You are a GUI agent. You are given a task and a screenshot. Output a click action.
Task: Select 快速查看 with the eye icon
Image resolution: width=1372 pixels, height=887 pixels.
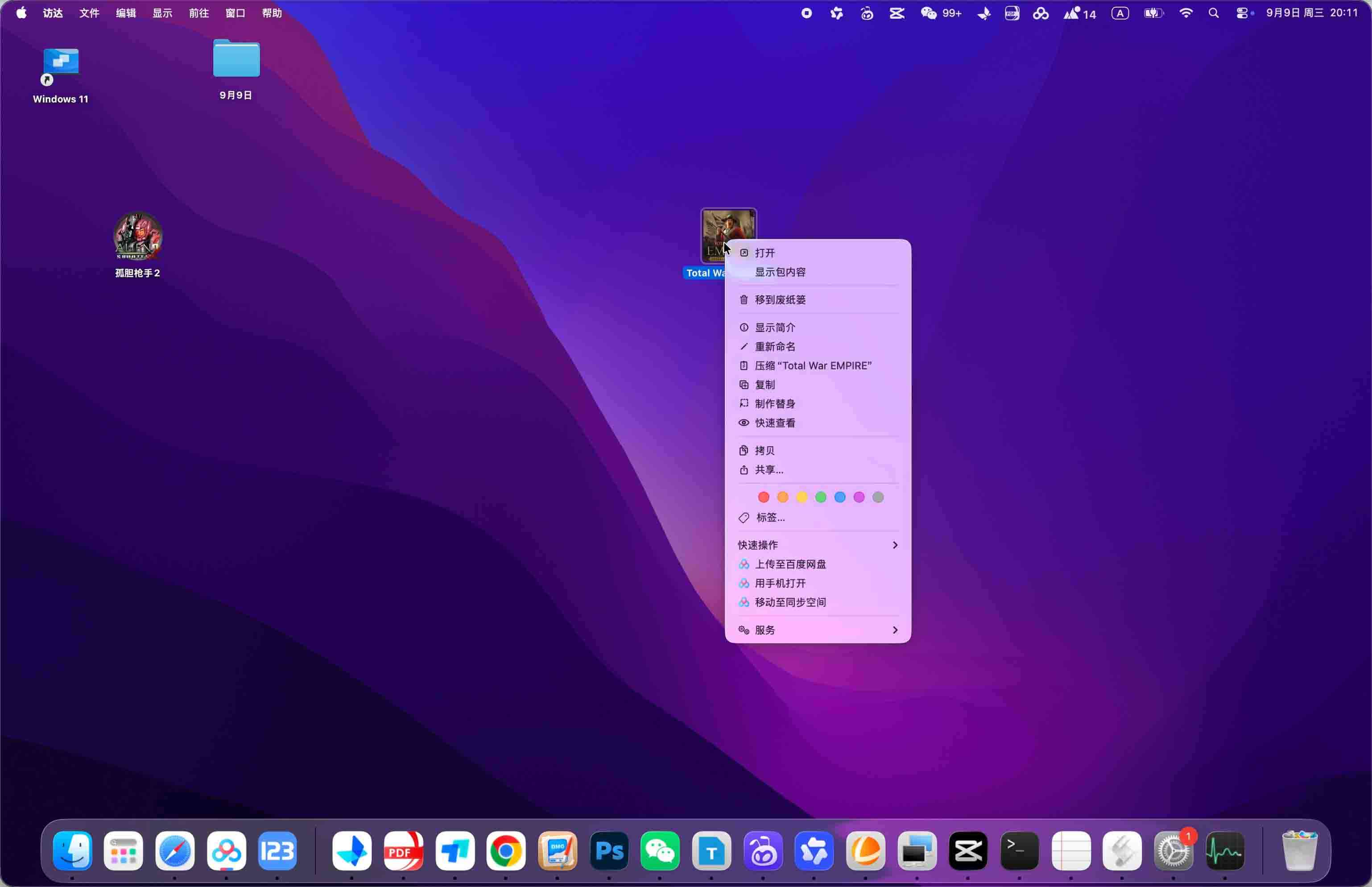click(x=818, y=423)
